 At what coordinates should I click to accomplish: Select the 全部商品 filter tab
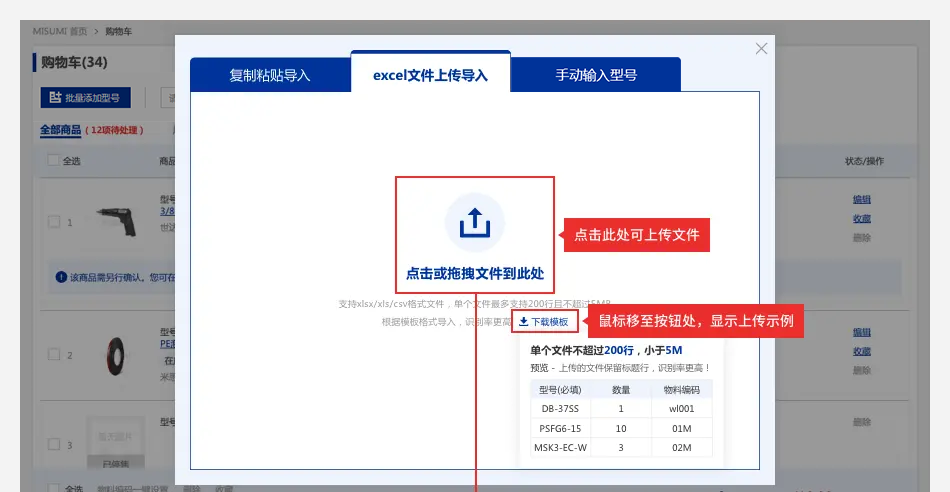60,130
